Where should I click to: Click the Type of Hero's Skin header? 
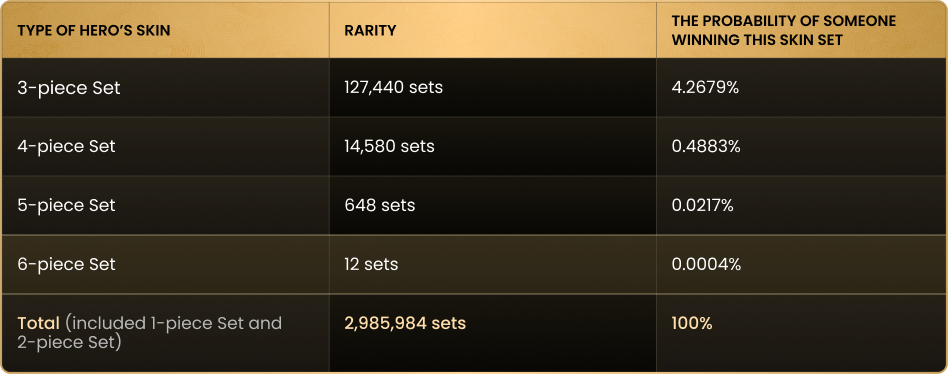click(x=94, y=30)
